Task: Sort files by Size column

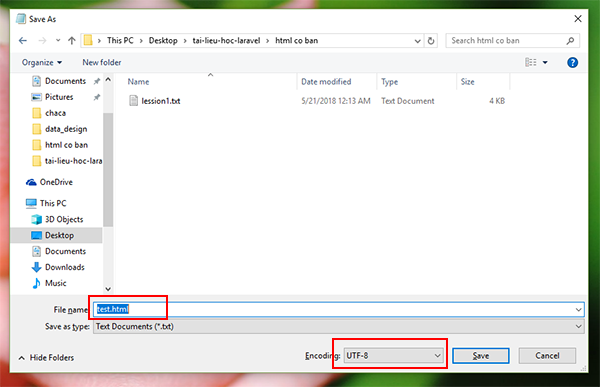Action: coord(468,82)
